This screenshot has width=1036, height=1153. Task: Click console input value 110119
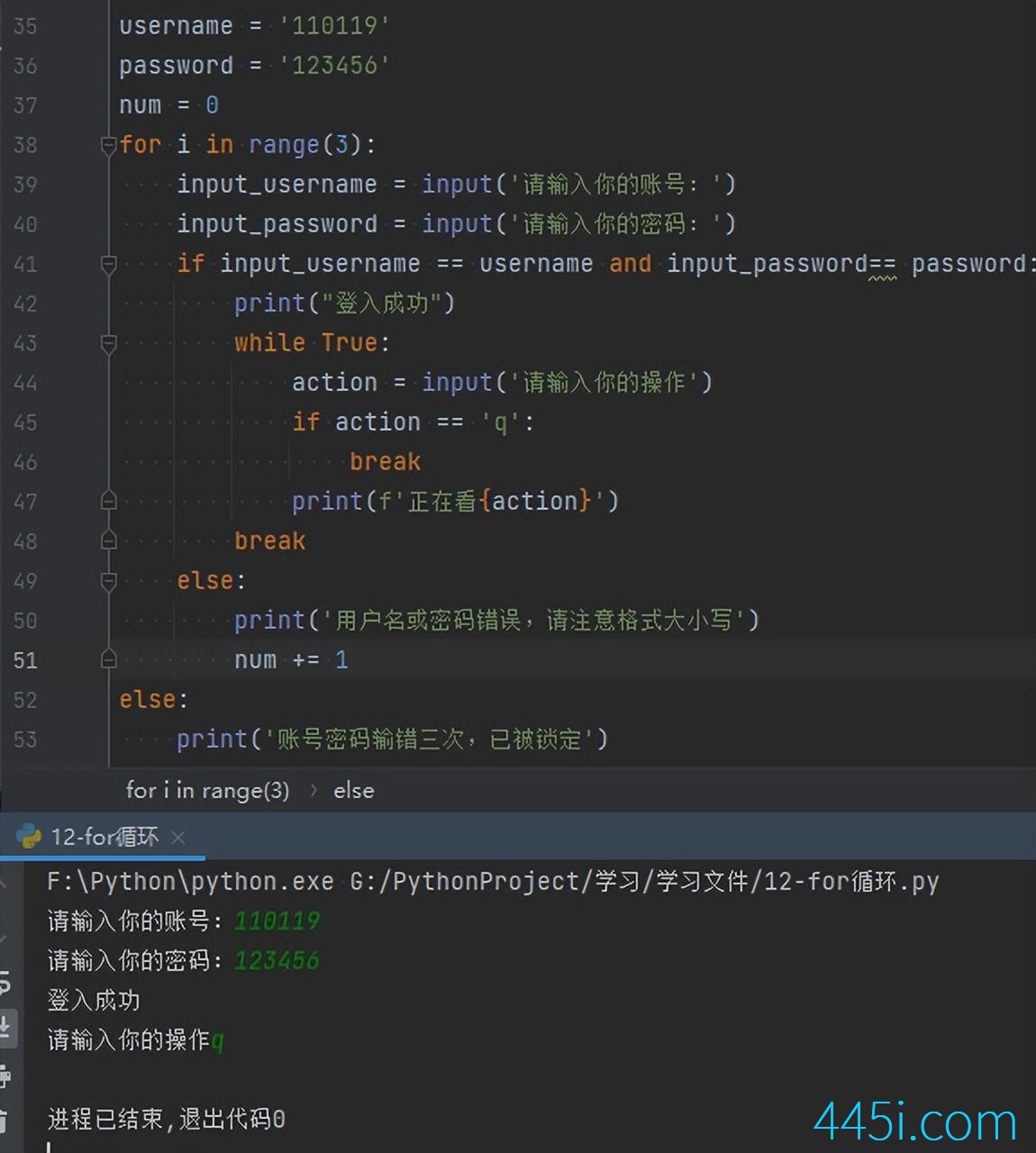(x=277, y=921)
